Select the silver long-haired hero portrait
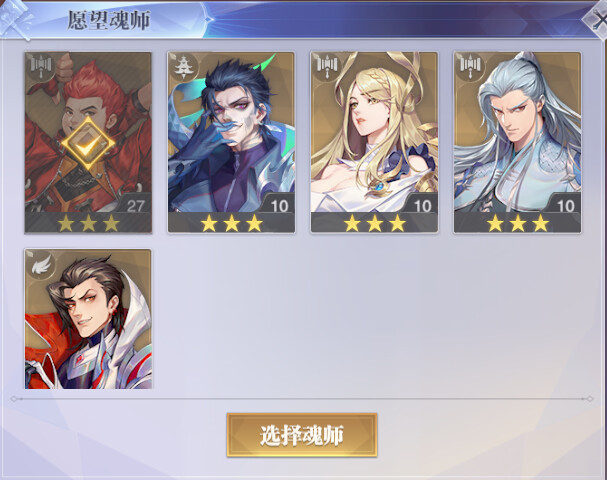The height and width of the screenshot is (480, 607). pyautogui.click(x=518, y=132)
